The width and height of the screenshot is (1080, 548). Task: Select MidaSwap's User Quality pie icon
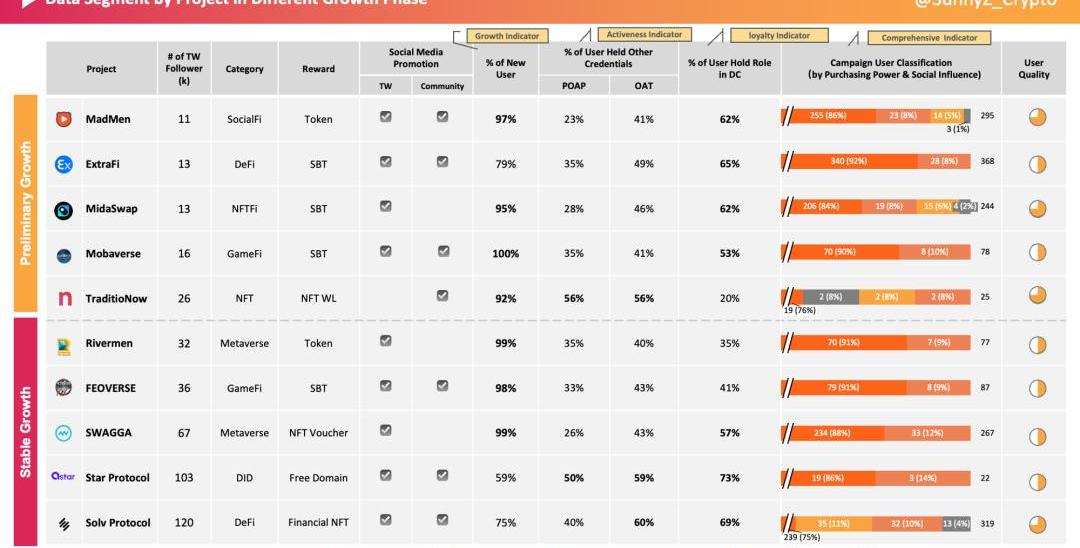1037,209
